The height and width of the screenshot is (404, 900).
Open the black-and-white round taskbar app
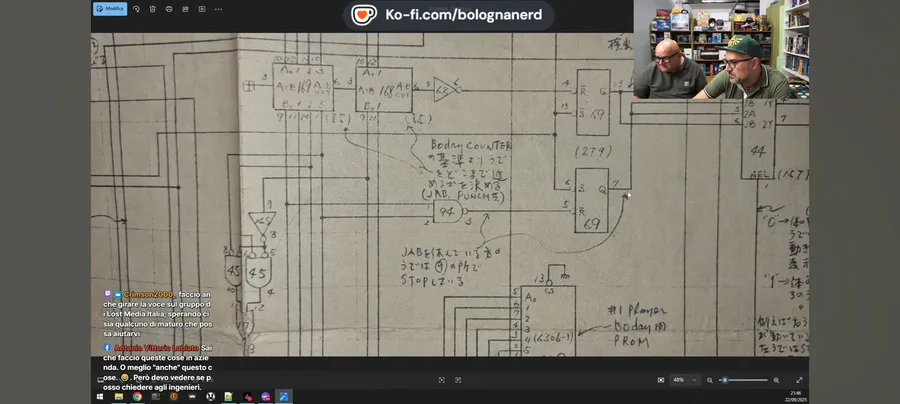coord(211,397)
